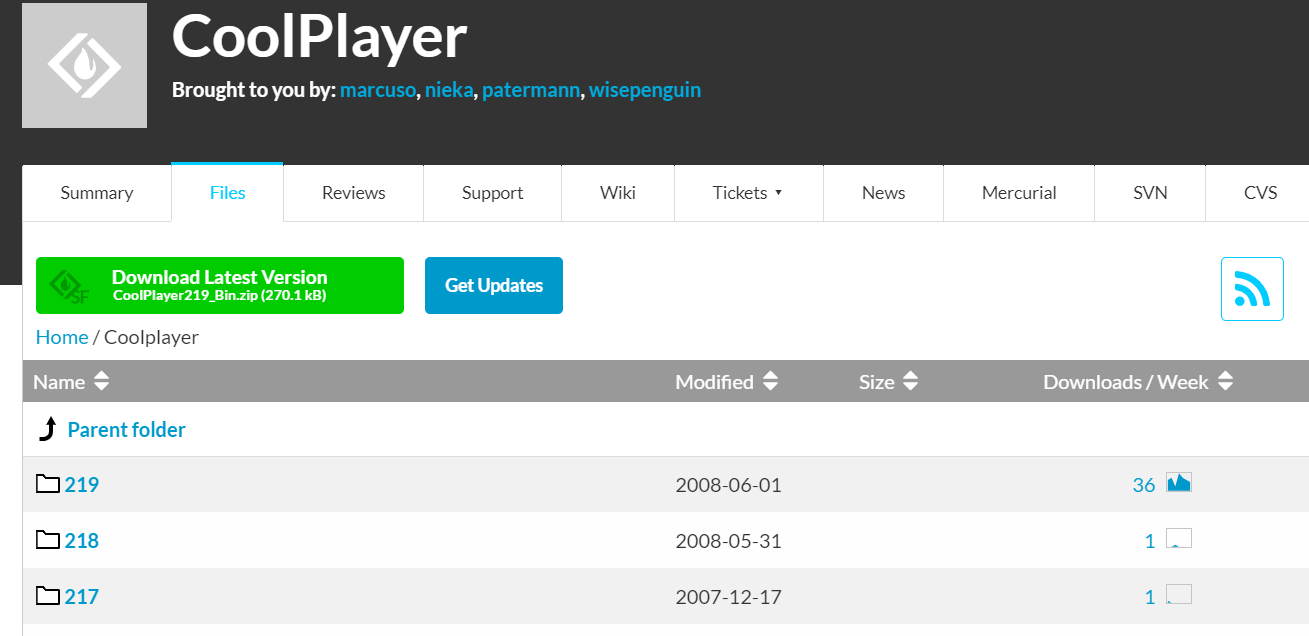Click Download Latest Version button
The height and width of the screenshot is (636, 1309).
tap(220, 285)
